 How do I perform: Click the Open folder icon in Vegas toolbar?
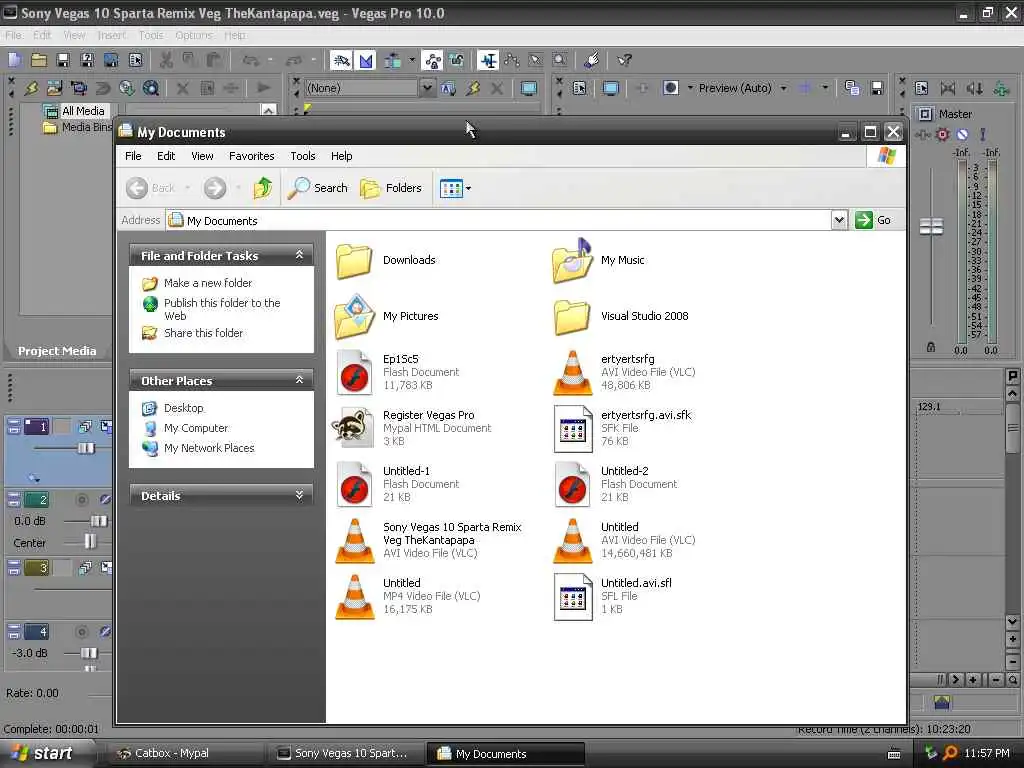click(39, 60)
